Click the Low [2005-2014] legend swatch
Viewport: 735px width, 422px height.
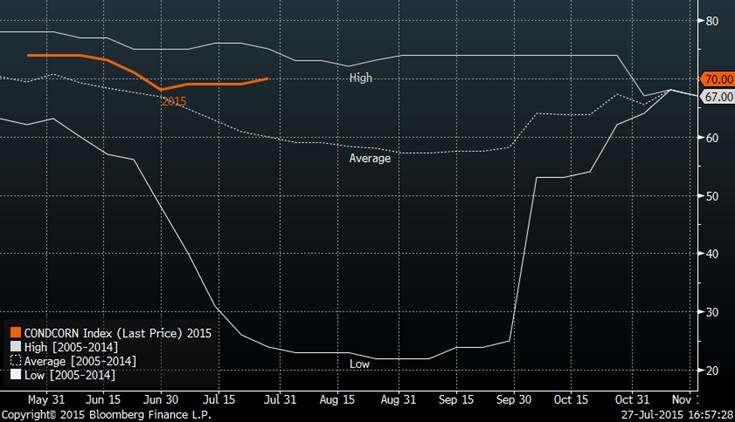15,374
